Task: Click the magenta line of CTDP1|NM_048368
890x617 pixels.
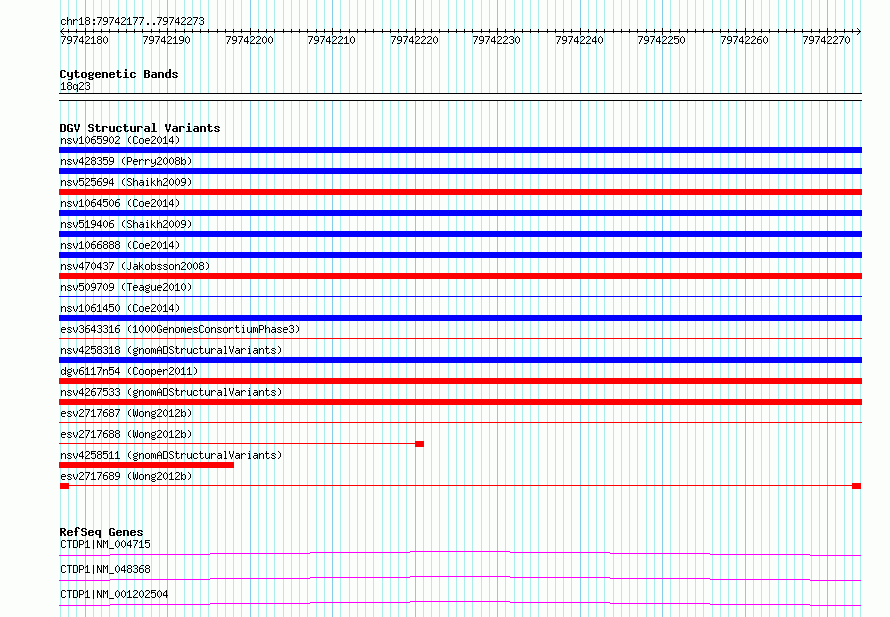Action: coord(460,578)
